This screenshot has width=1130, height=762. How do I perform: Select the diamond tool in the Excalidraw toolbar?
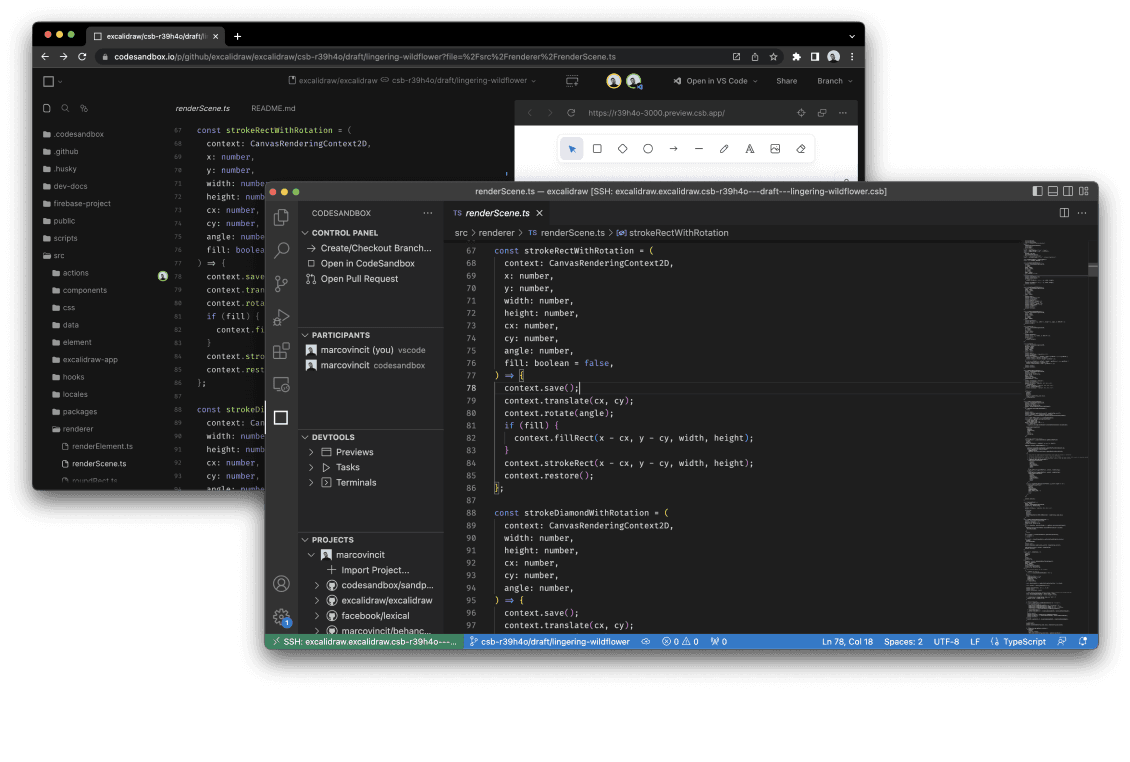click(x=620, y=148)
